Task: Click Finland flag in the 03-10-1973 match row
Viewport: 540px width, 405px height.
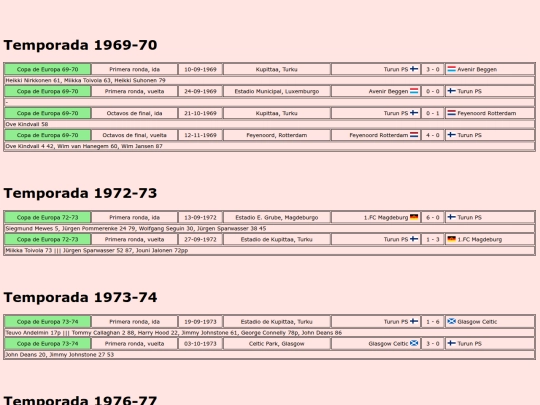Action: pyautogui.click(x=451, y=343)
